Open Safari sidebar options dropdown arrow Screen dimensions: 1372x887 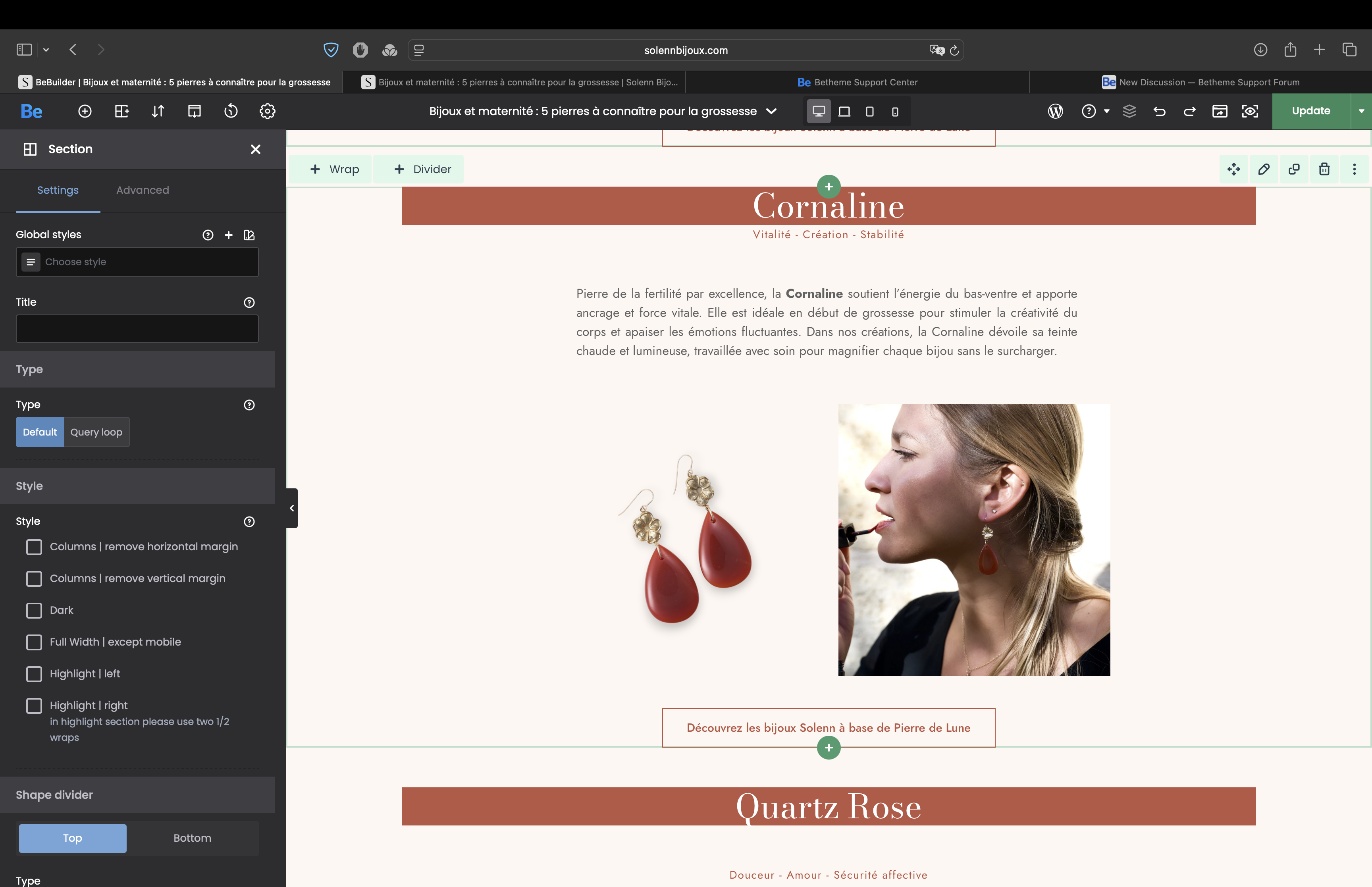tap(46, 50)
